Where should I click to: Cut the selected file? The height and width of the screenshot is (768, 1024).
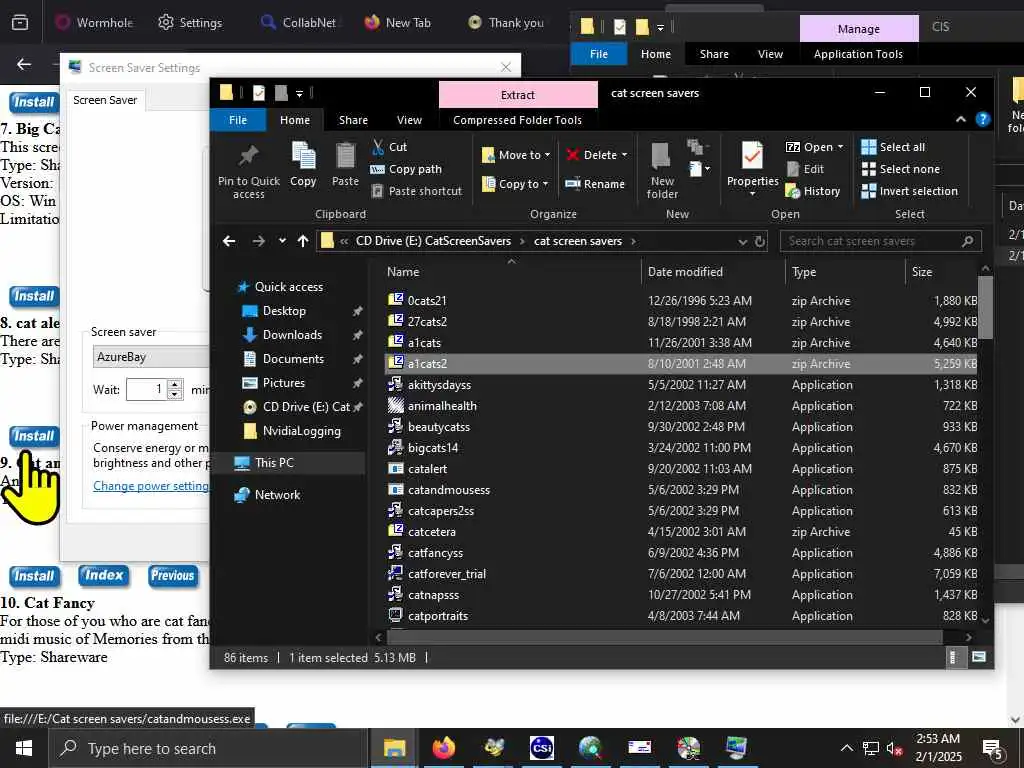[389, 147]
